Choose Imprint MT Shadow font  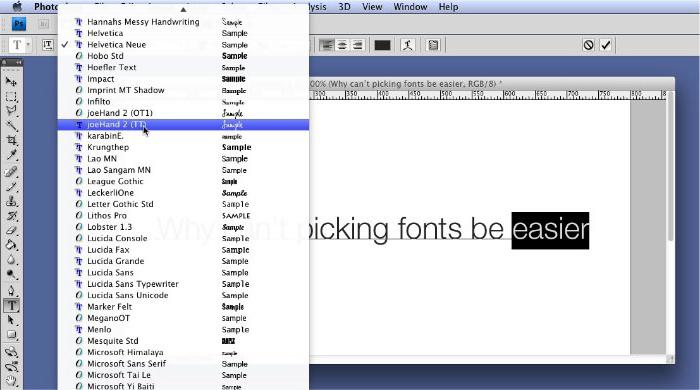[x=183, y=90]
